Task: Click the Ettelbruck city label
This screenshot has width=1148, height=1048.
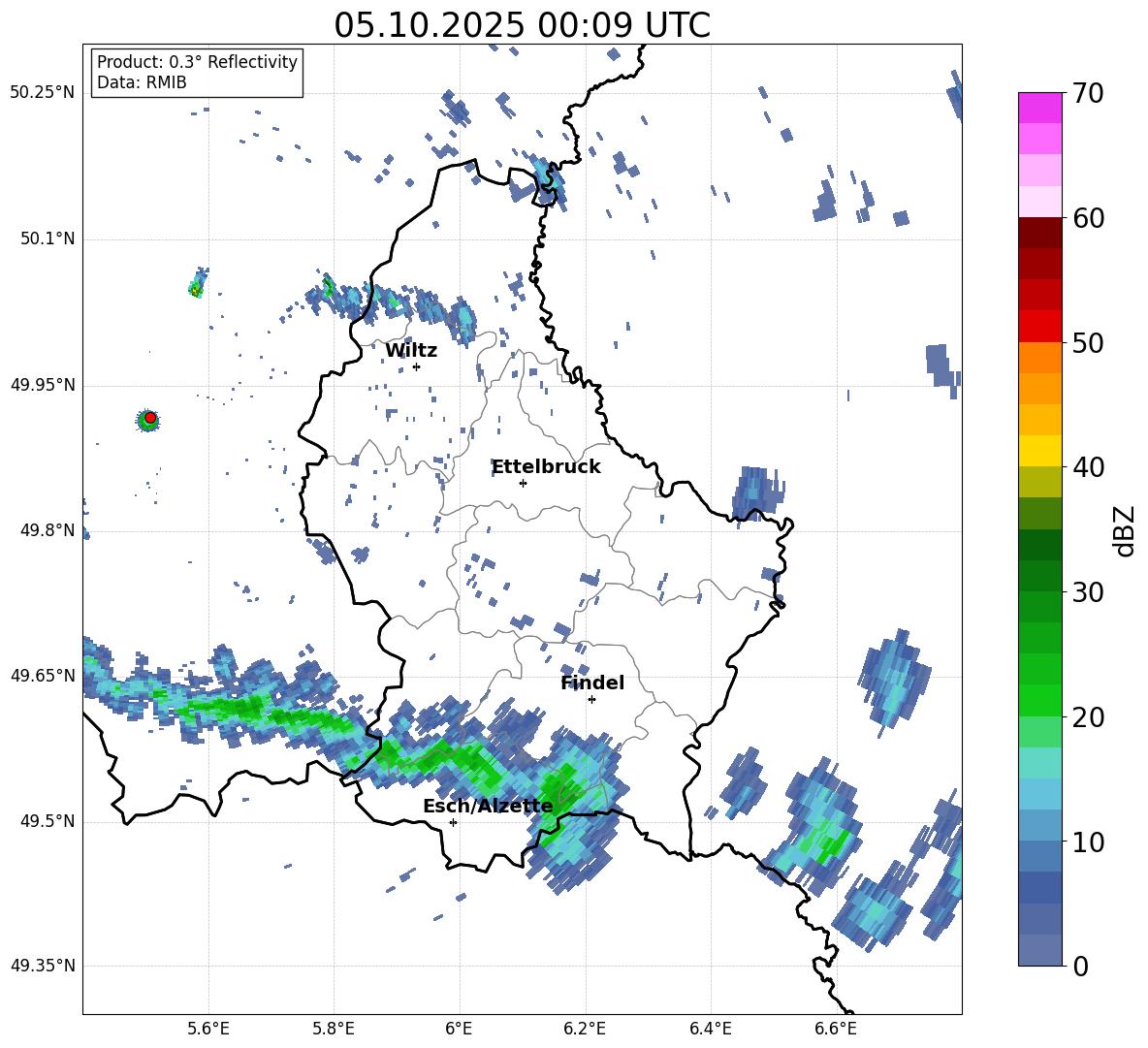Action: tap(546, 467)
